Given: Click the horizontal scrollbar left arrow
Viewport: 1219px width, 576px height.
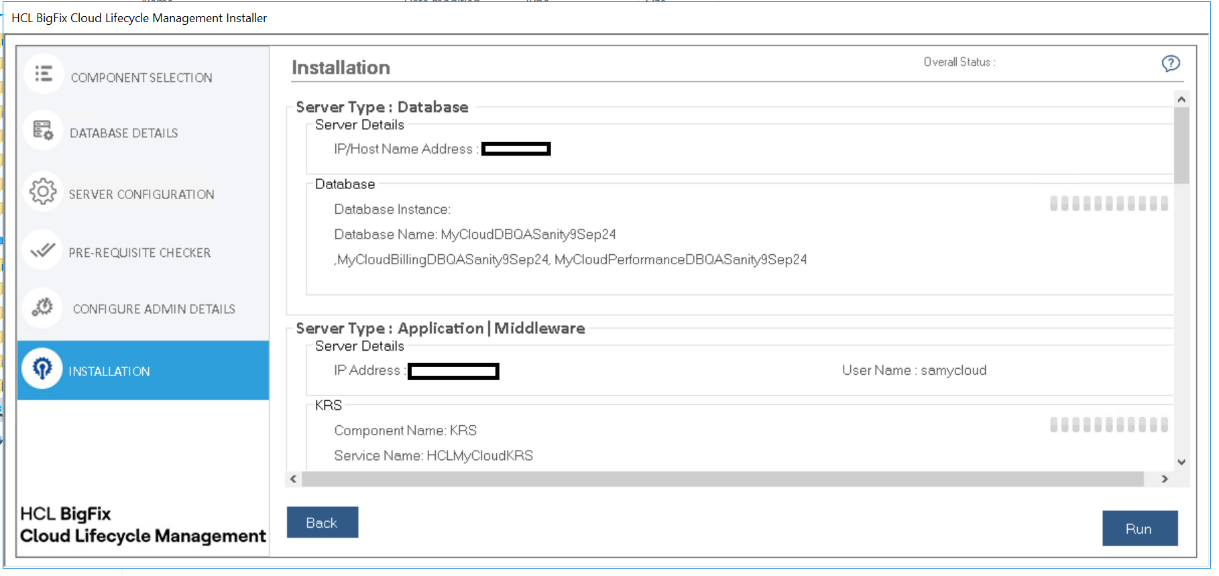Looking at the screenshot, I should 293,479.
